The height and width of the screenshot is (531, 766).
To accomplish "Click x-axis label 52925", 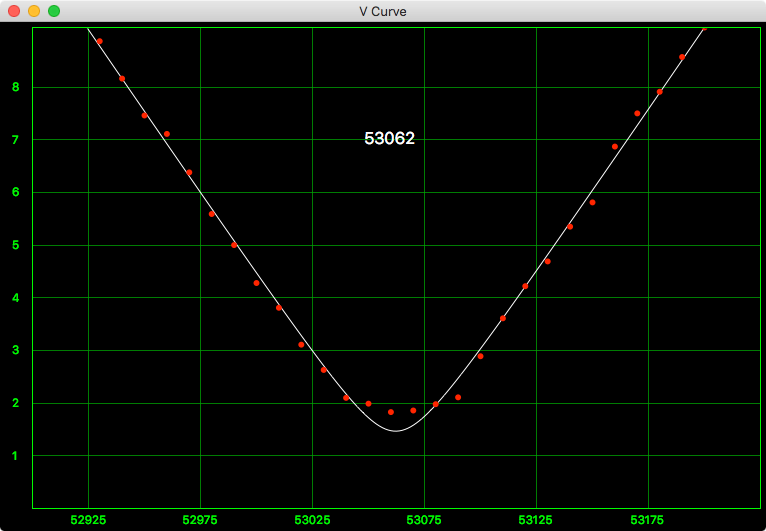I will point(88,520).
